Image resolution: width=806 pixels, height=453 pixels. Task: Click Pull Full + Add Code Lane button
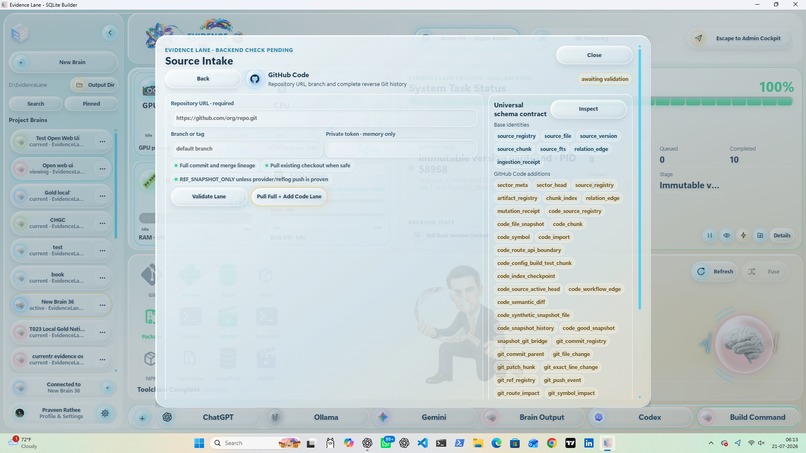(289, 196)
